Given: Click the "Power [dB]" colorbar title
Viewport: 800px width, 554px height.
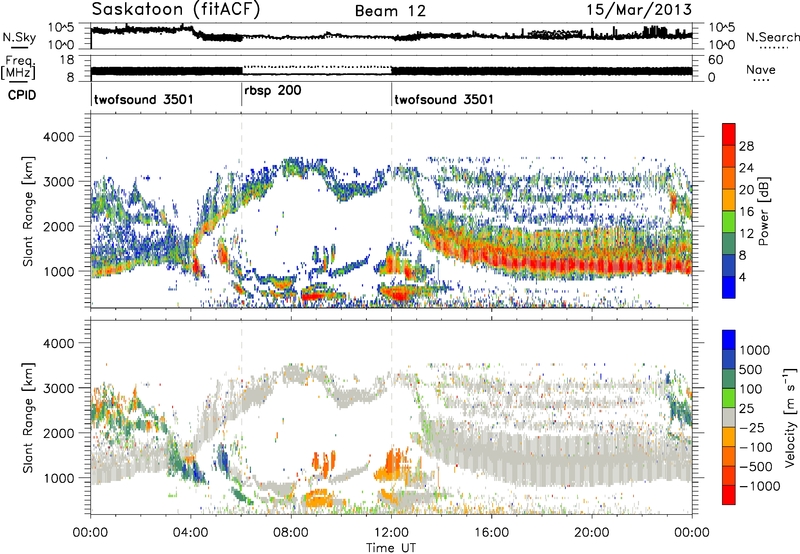Looking at the screenshot, I should tap(764, 211).
